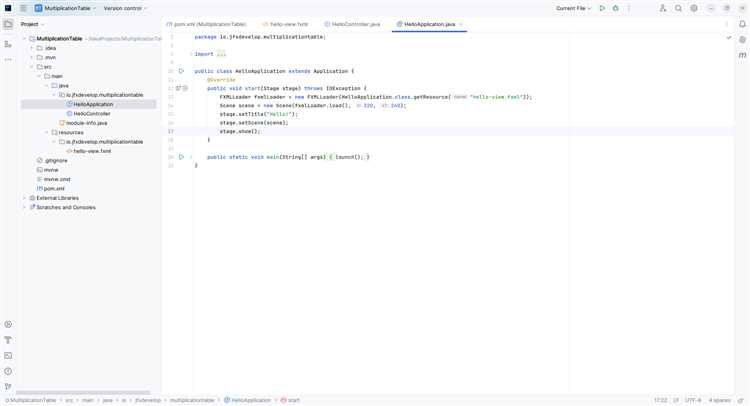Open the Problems tool window

coord(8,371)
